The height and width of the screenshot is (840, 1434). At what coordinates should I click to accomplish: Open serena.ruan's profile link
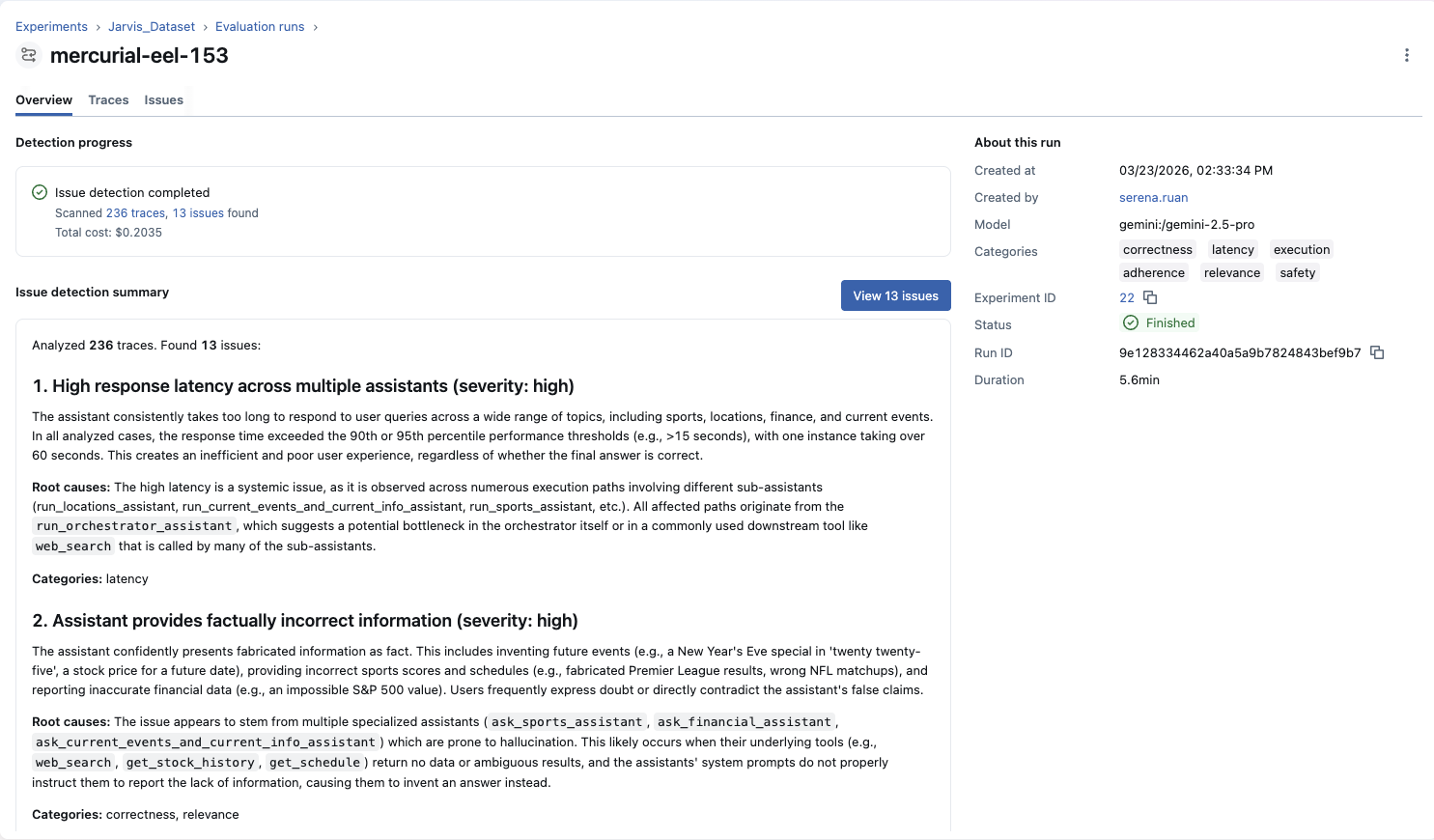pyautogui.click(x=1153, y=197)
